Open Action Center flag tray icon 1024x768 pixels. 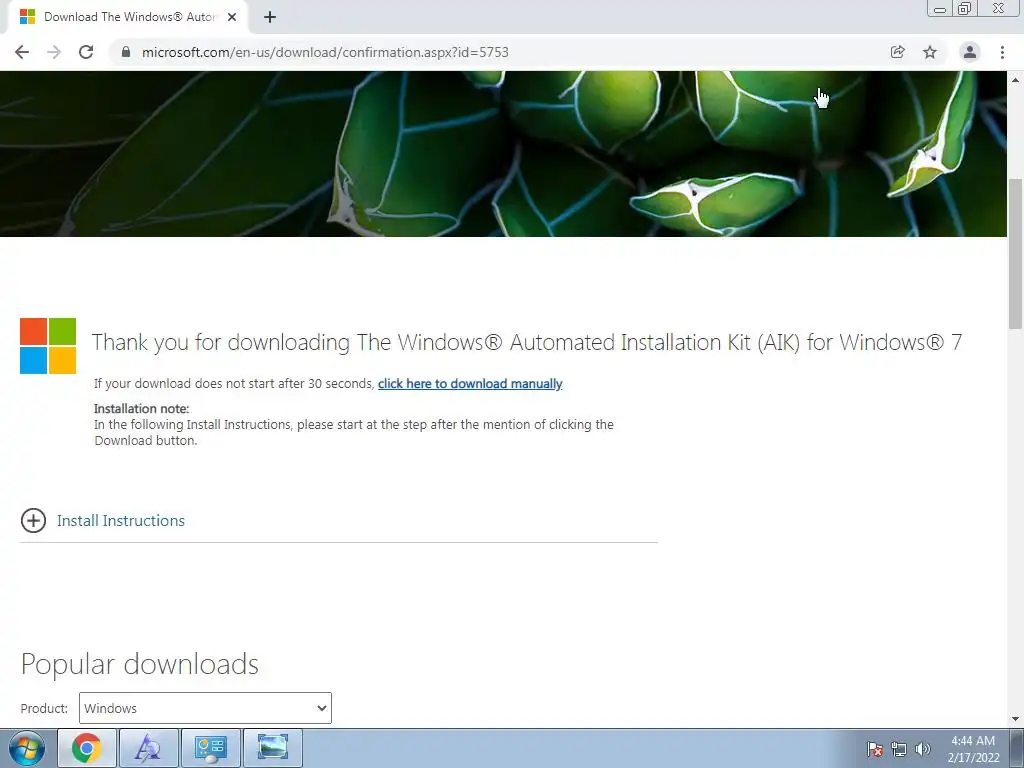(x=875, y=749)
